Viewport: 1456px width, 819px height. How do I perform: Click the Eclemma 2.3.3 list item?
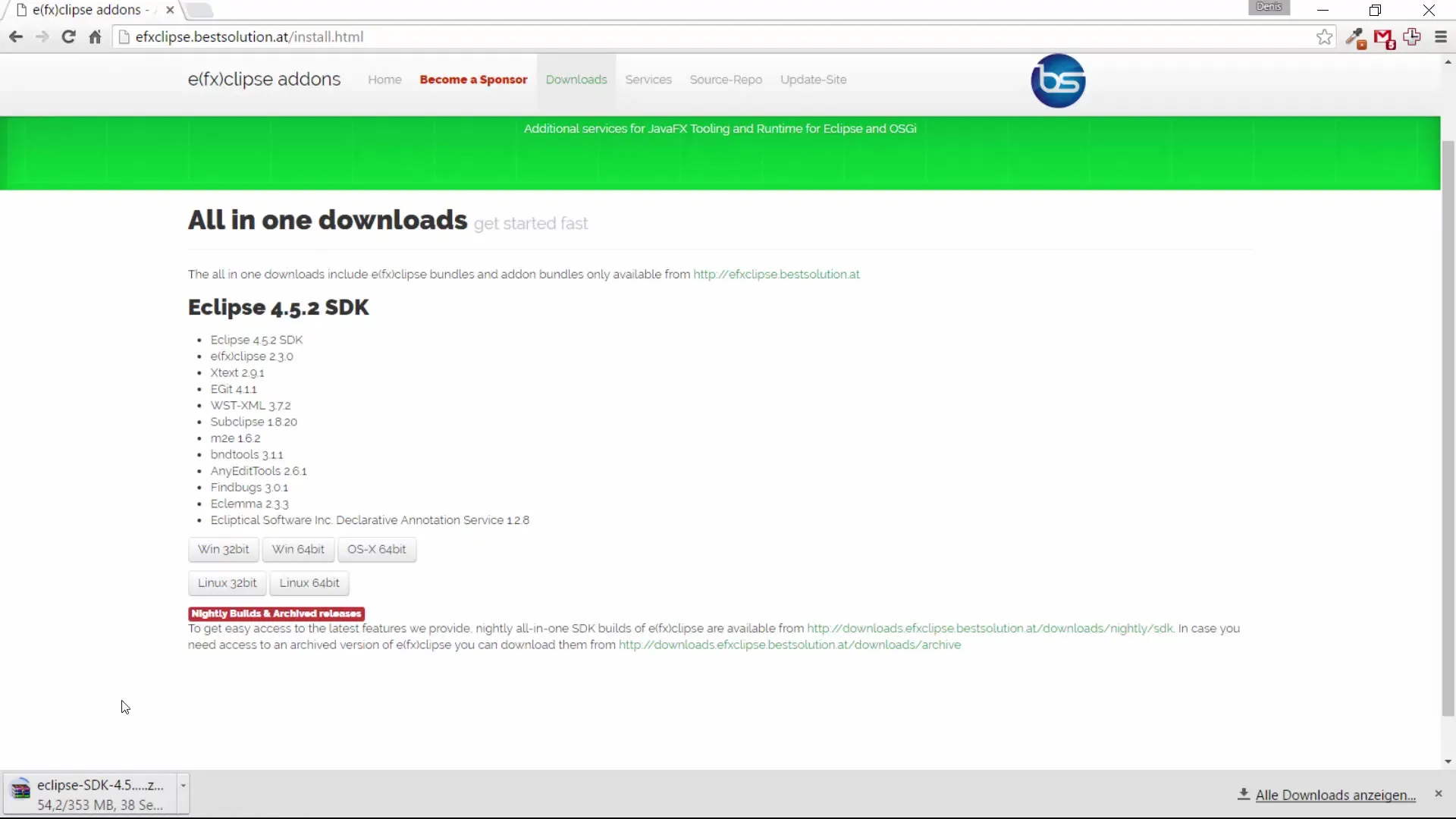[x=249, y=504]
